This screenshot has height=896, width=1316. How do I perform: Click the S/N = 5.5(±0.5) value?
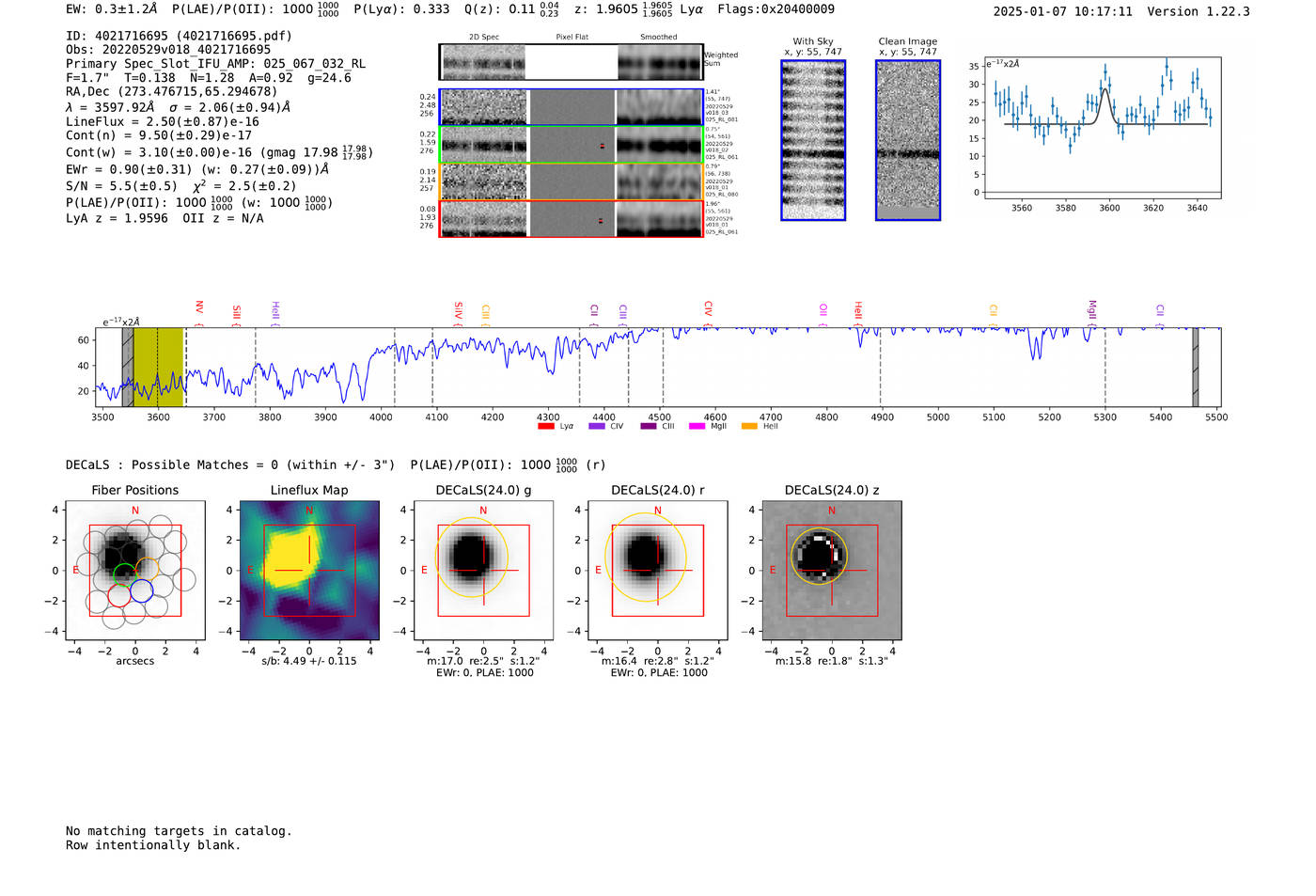(x=121, y=186)
